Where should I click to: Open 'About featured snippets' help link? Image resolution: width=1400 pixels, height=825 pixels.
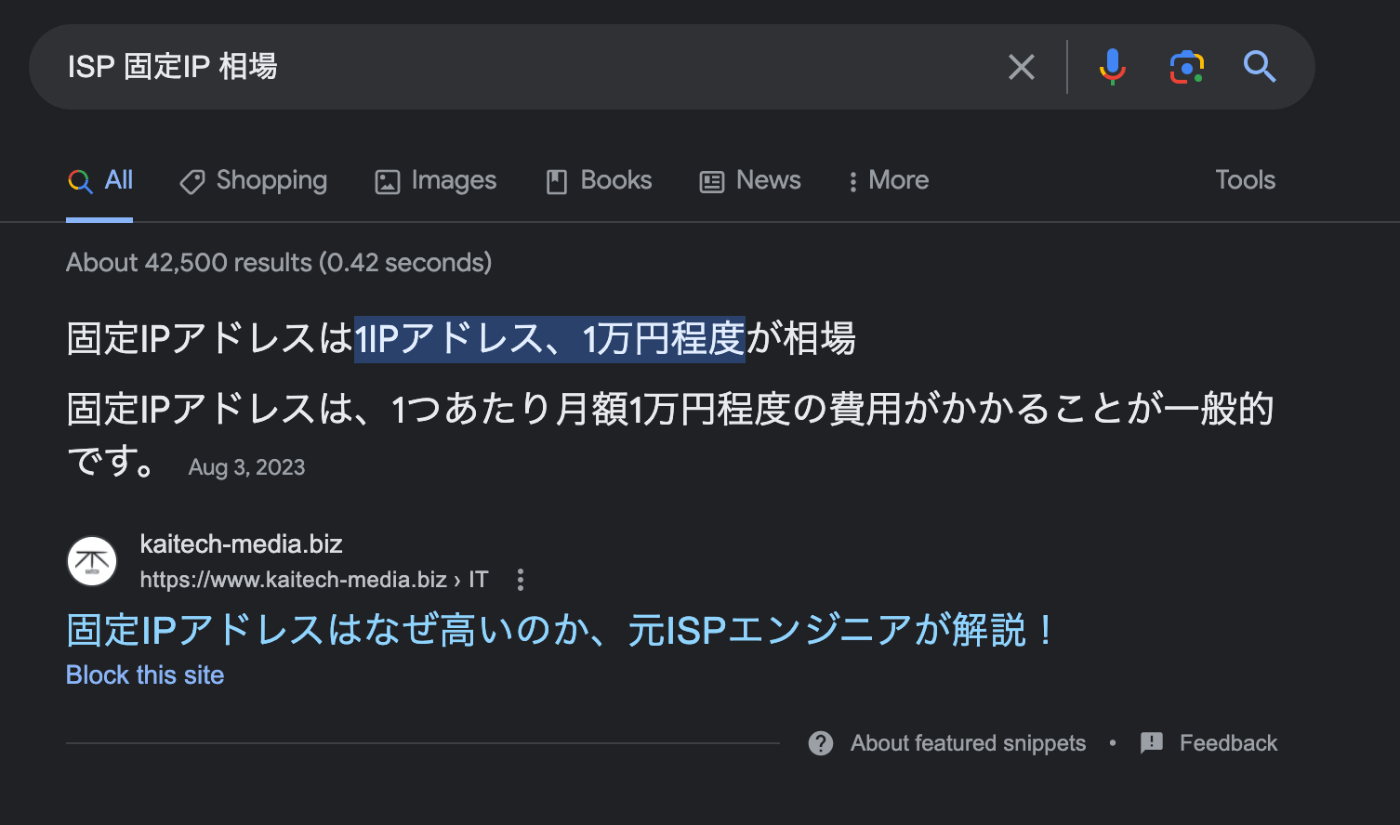968,743
